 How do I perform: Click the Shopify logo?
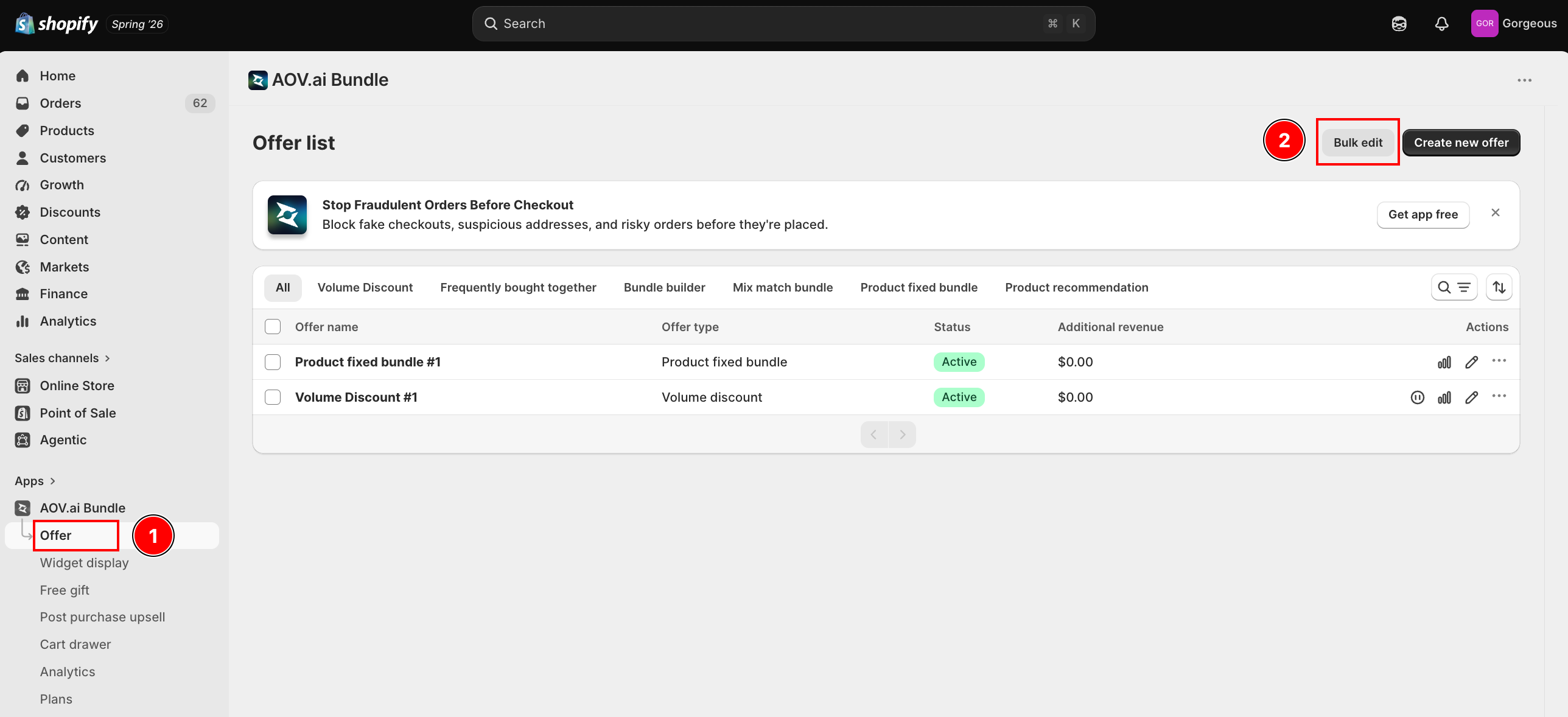click(x=56, y=24)
